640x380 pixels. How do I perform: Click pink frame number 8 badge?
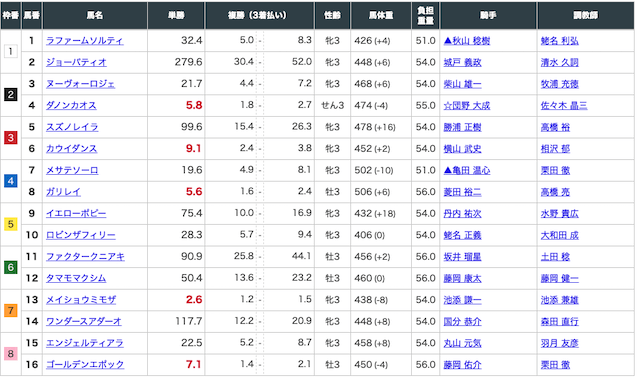(11, 354)
